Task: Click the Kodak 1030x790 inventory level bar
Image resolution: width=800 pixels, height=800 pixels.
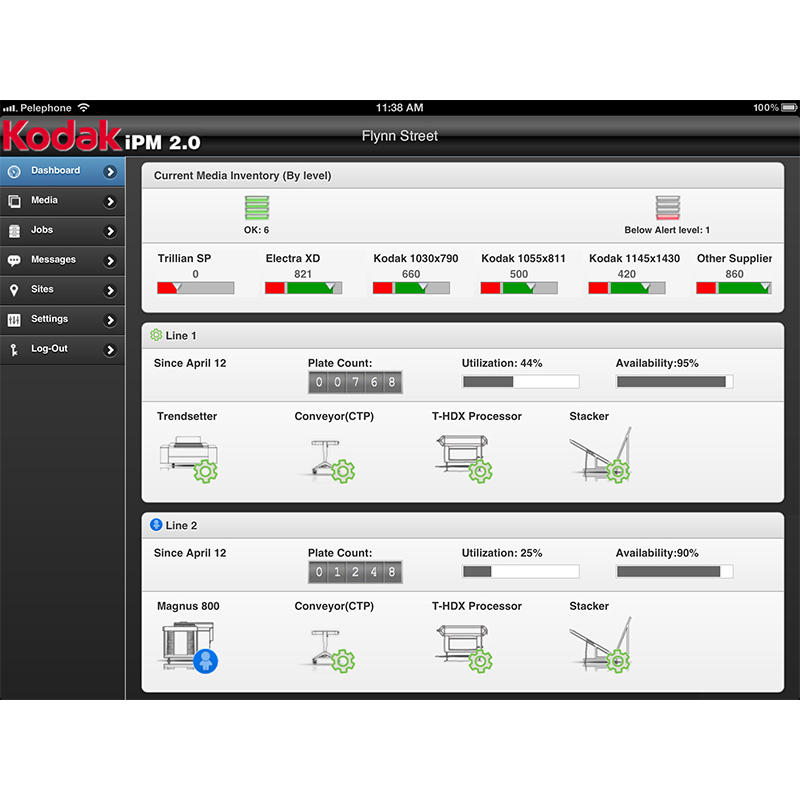Action: (411, 288)
